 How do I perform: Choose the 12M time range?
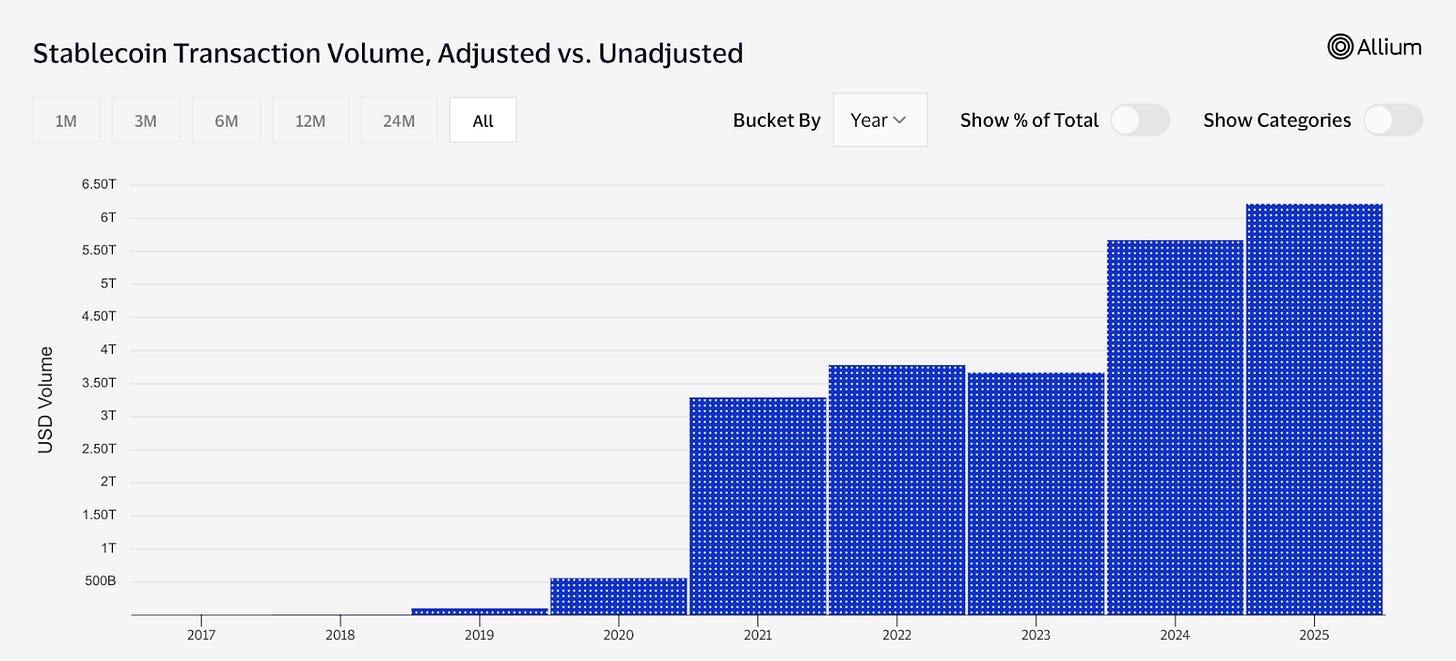click(310, 120)
